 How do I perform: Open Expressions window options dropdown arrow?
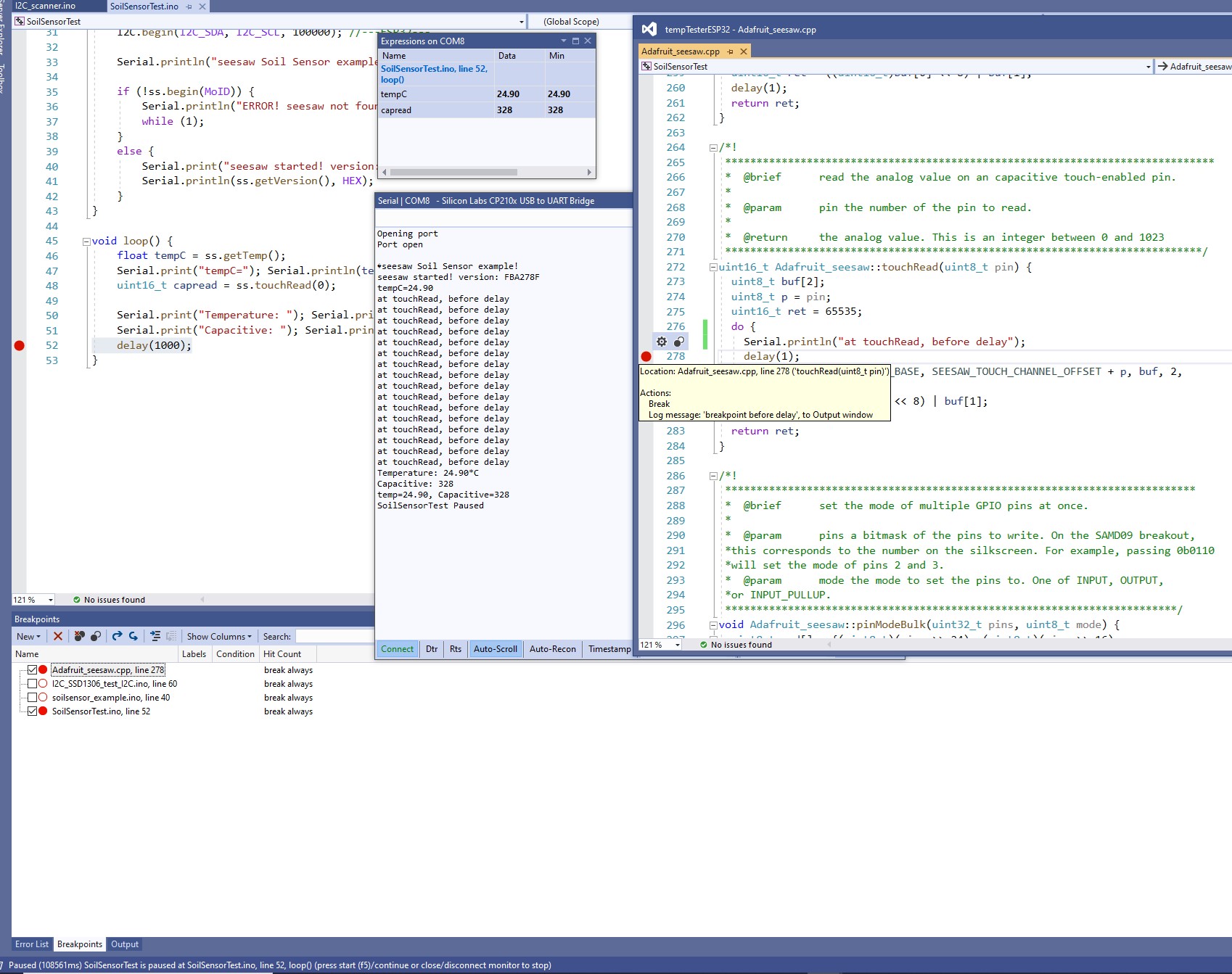tap(563, 41)
